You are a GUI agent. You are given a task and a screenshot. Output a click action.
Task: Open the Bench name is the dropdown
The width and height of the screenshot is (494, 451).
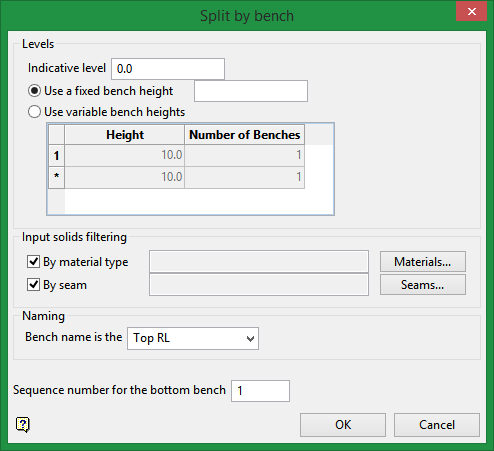click(193, 338)
